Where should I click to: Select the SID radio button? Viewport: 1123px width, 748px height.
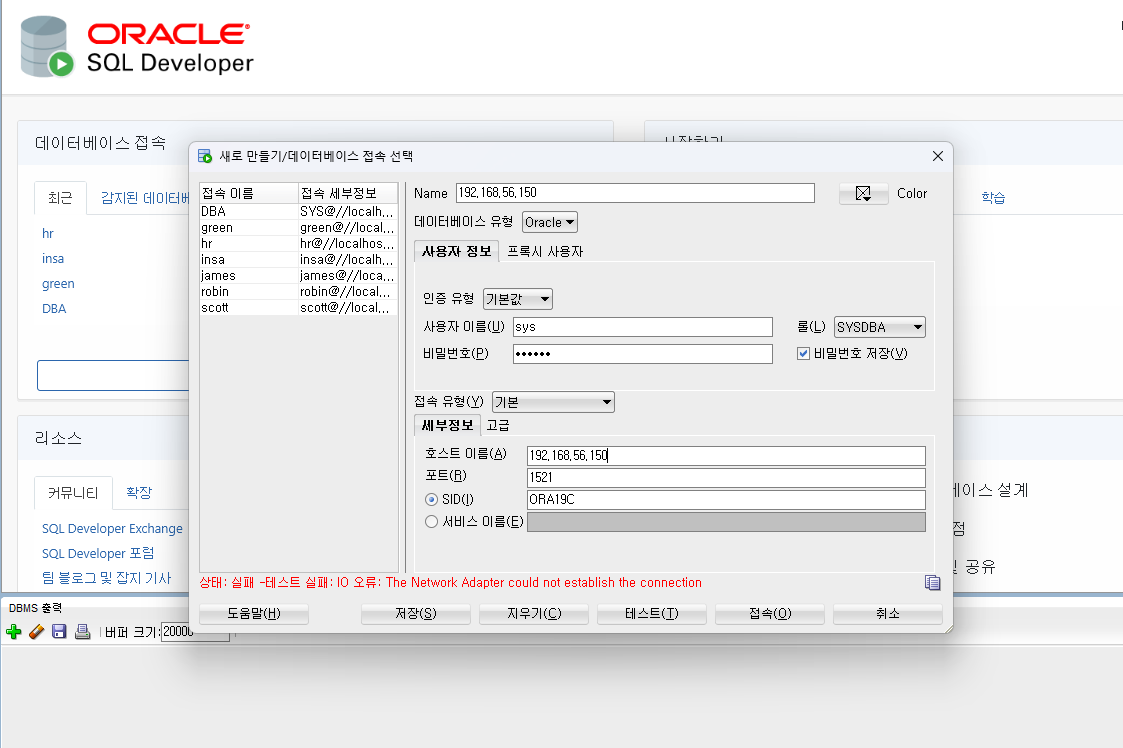(431, 499)
